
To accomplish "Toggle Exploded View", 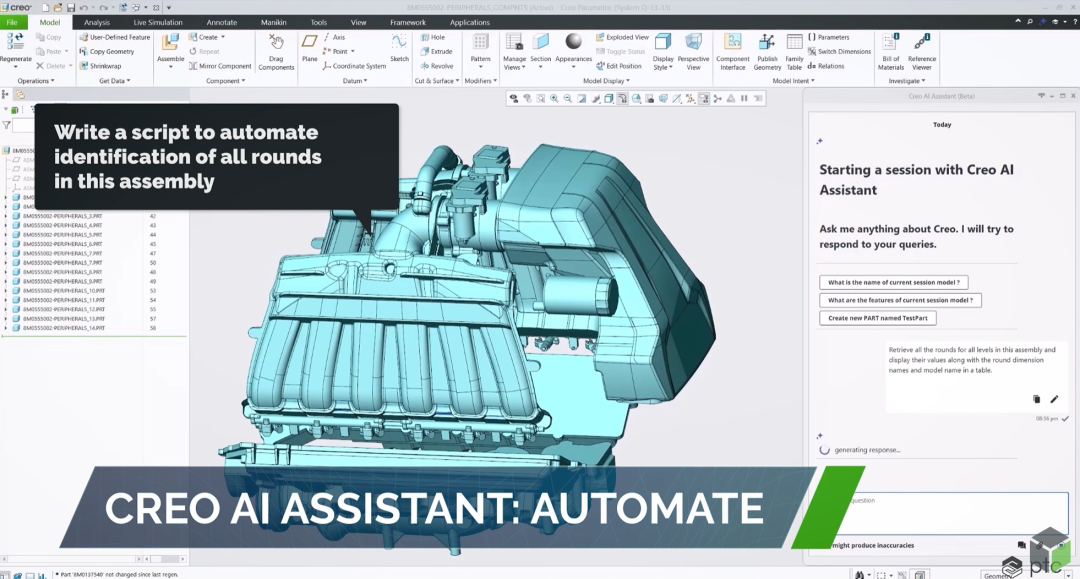I will coord(621,37).
